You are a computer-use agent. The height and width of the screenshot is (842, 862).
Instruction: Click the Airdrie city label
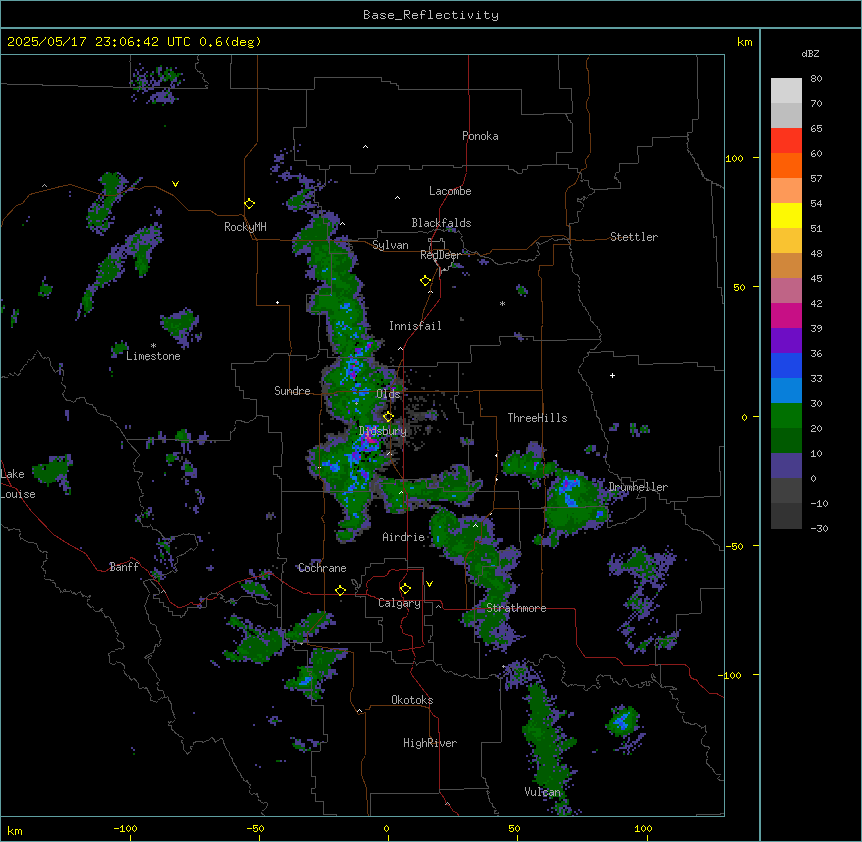404,537
